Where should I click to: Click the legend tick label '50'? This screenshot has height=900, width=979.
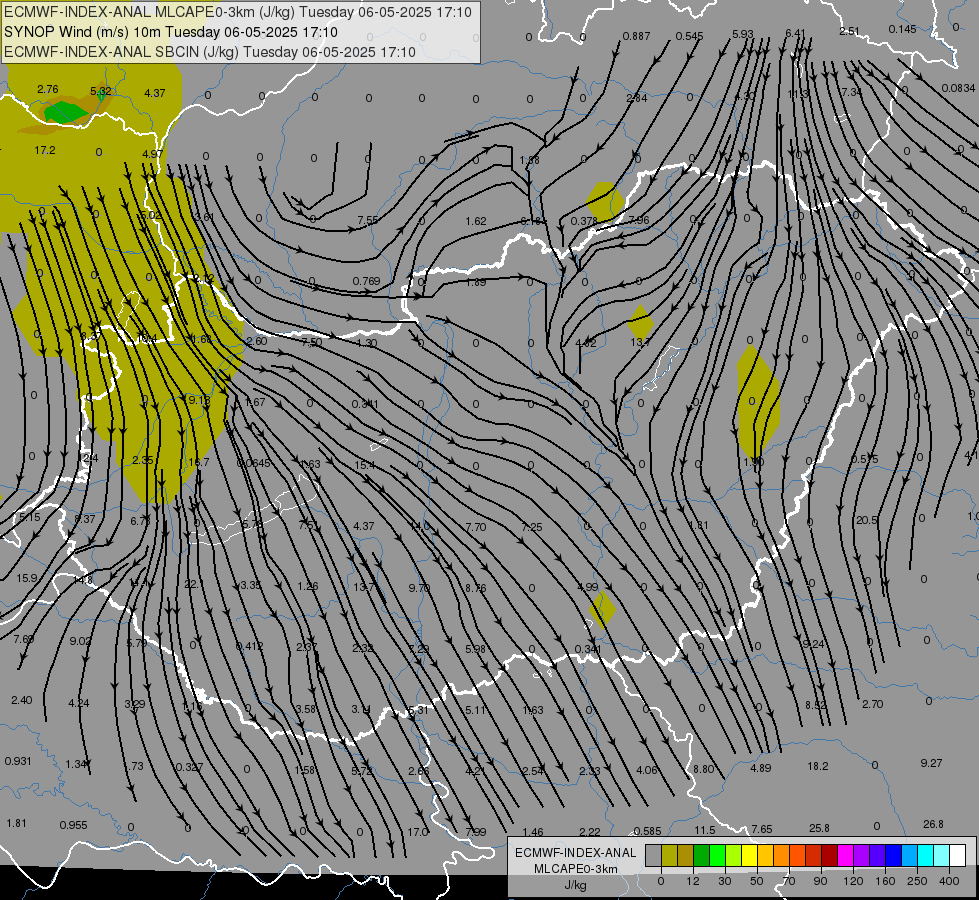click(x=757, y=881)
